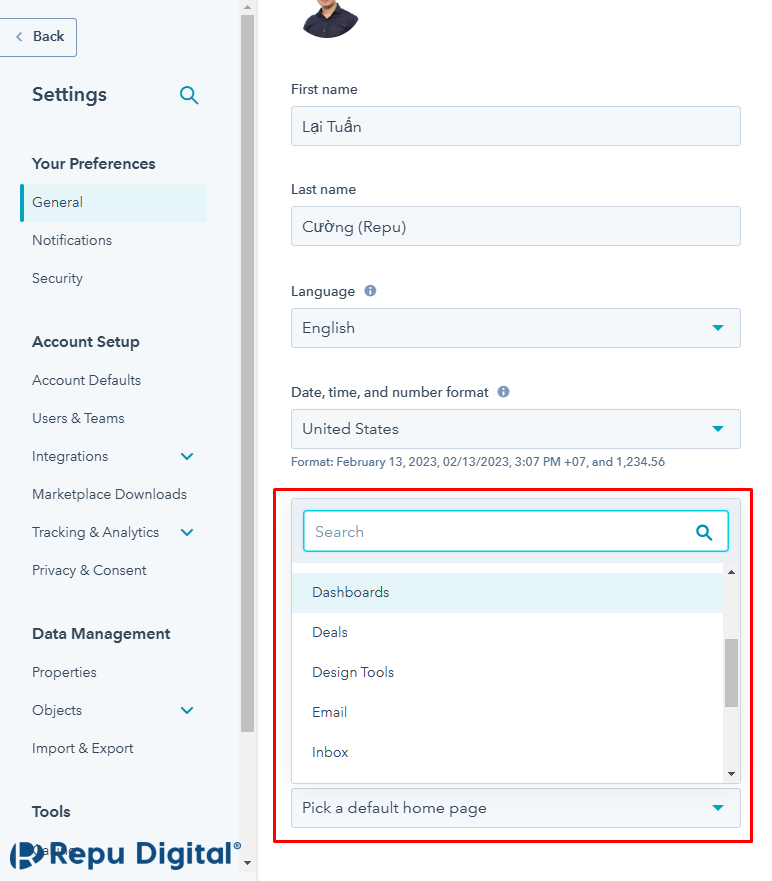Open Account Defaults settings

click(87, 380)
